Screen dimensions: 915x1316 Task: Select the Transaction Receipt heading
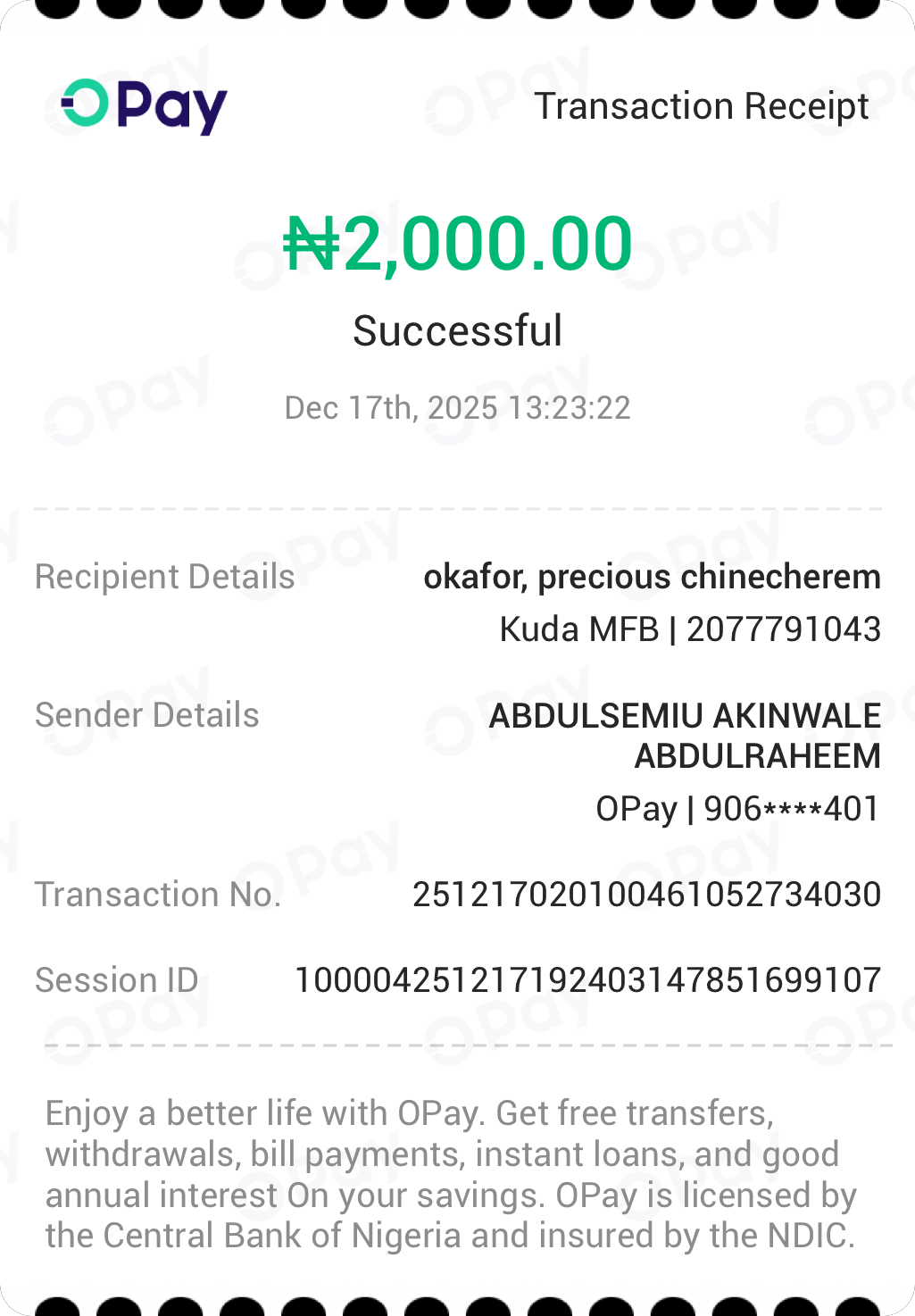click(x=701, y=106)
